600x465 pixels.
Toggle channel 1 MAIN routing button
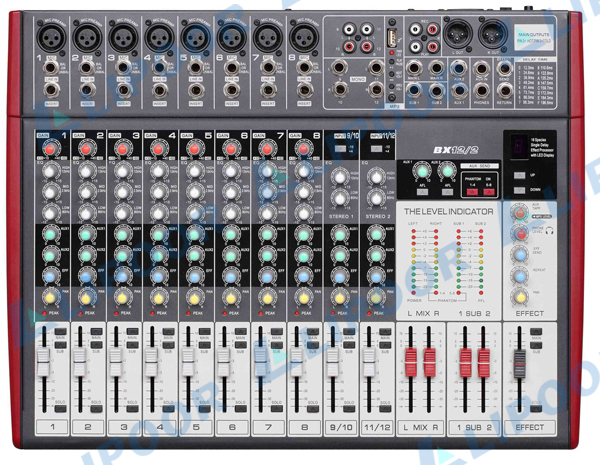coord(60,331)
